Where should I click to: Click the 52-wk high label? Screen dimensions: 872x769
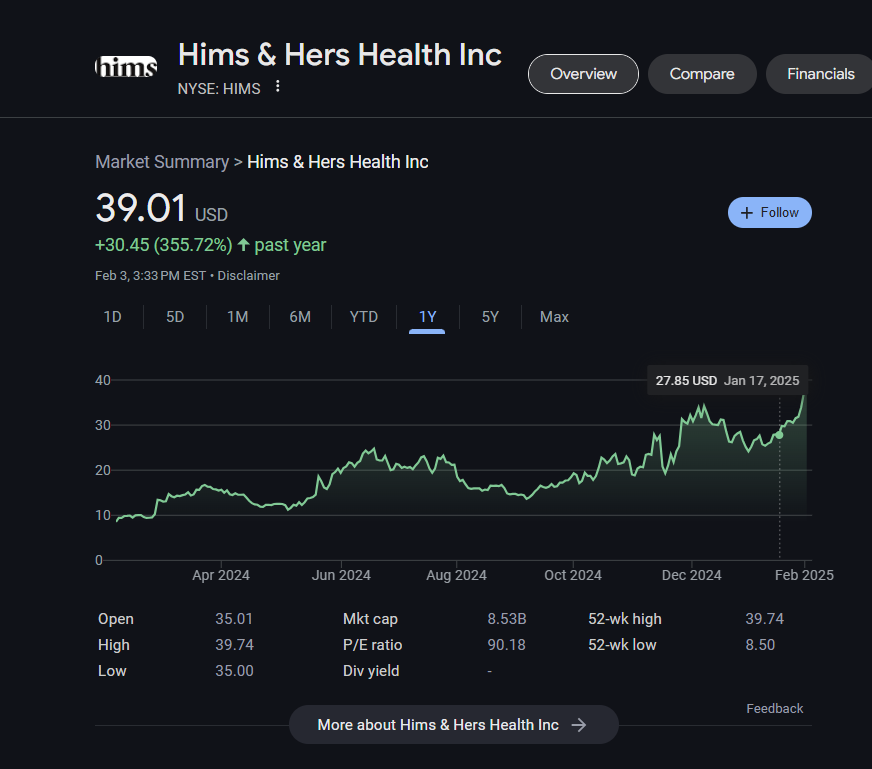tap(625, 619)
